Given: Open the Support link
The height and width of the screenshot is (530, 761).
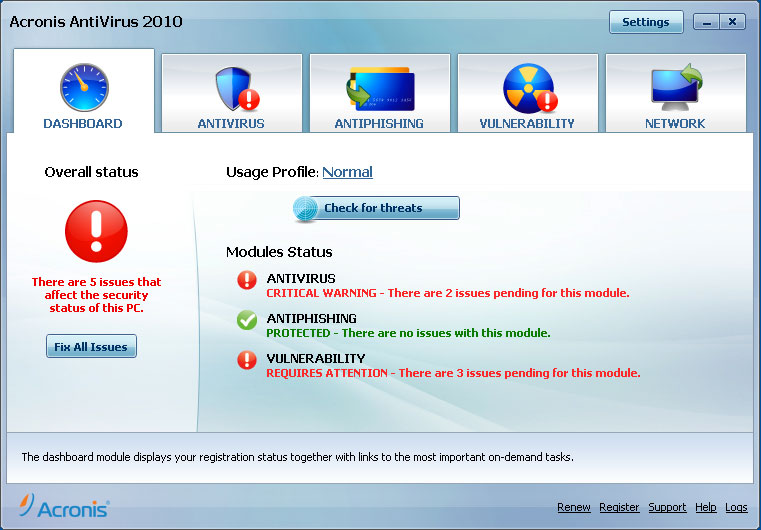Looking at the screenshot, I should tap(667, 507).
